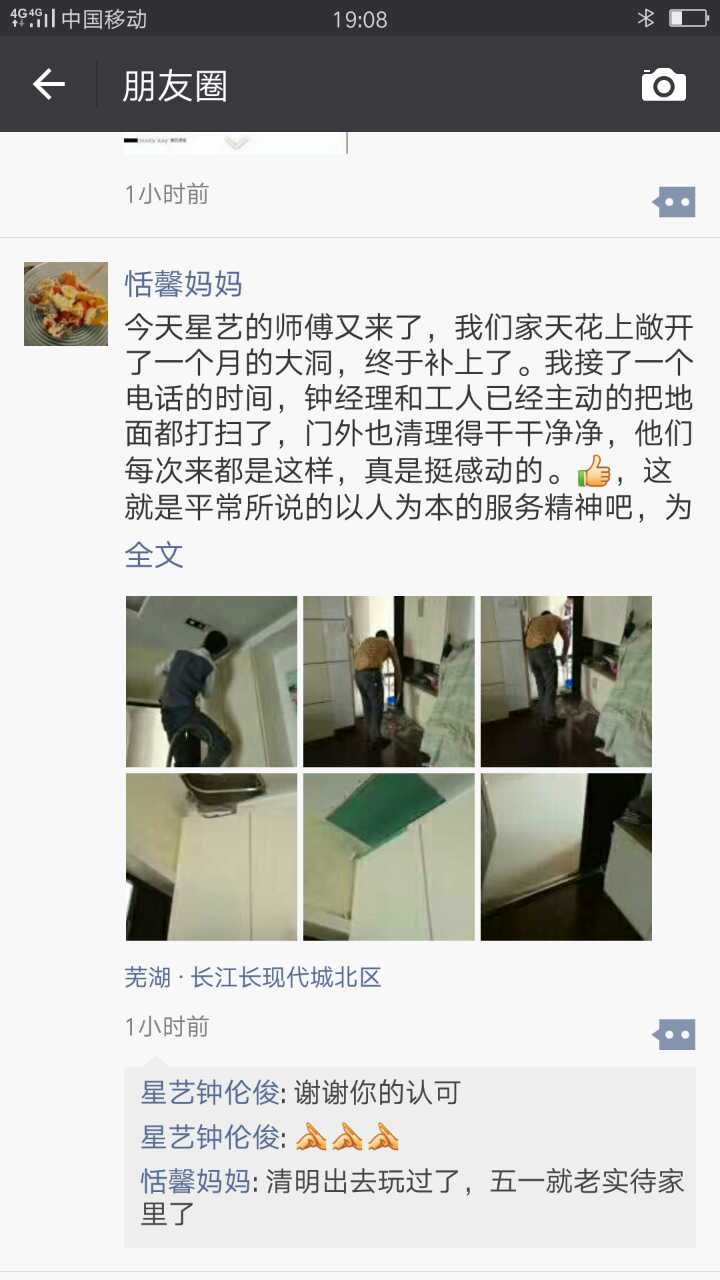Open 恬馨妈妈's food avatar picture
The width and height of the screenshot is (720, 1280).
[x=66, y=304]
